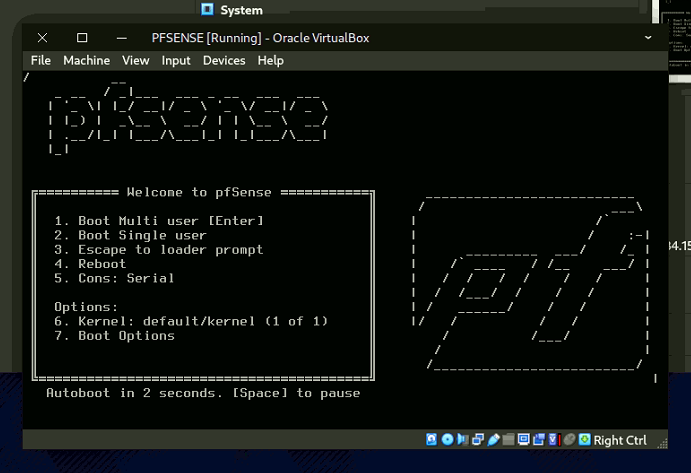
Task: Open the Machine menu
Action: click(x=86, y=60)
